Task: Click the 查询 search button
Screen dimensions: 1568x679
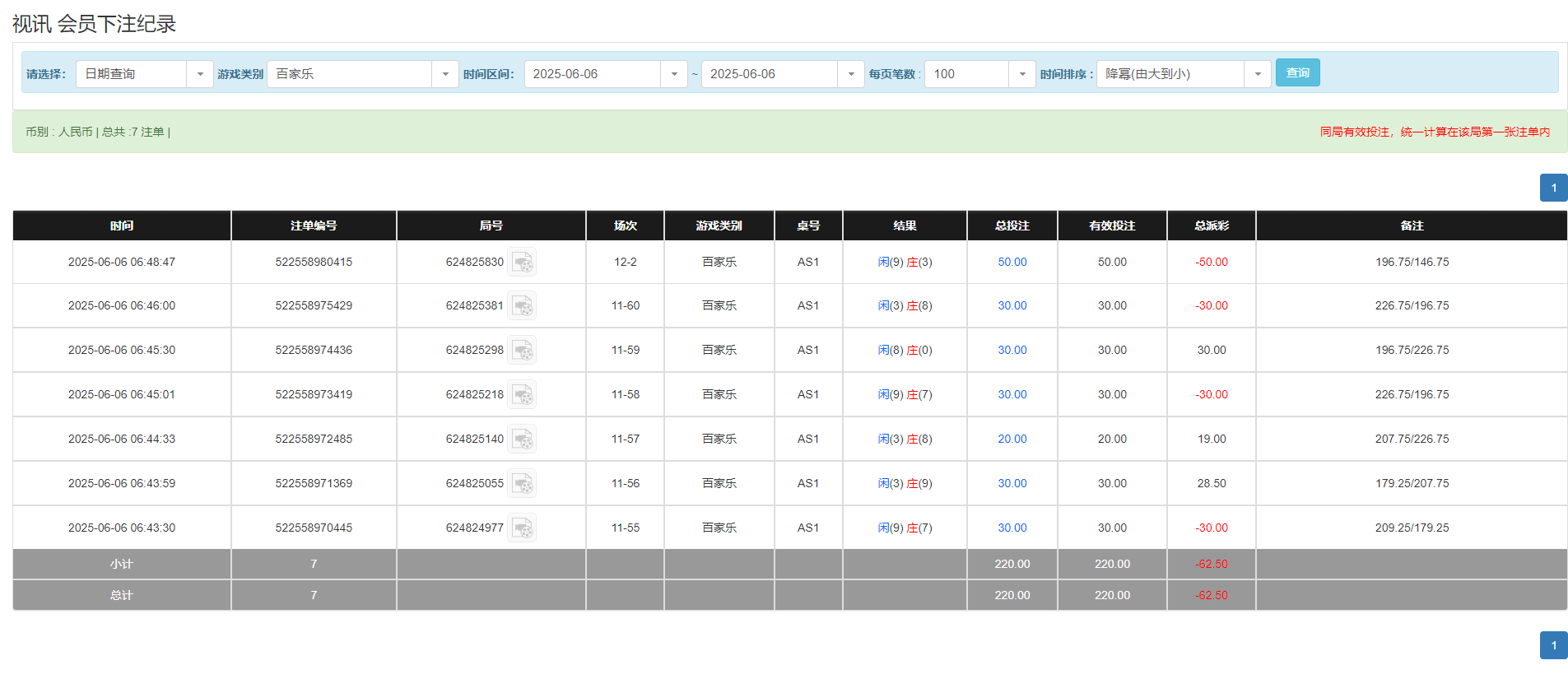Action: [1297, 73]
